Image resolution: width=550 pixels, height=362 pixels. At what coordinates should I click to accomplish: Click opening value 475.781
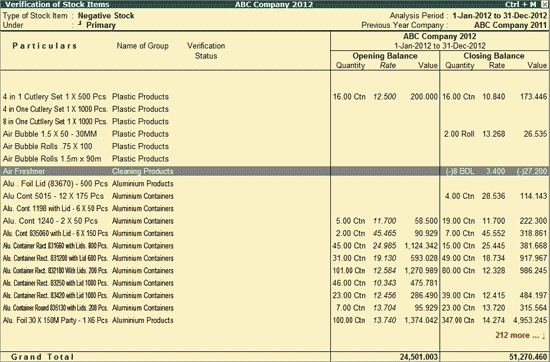[424, 283]
